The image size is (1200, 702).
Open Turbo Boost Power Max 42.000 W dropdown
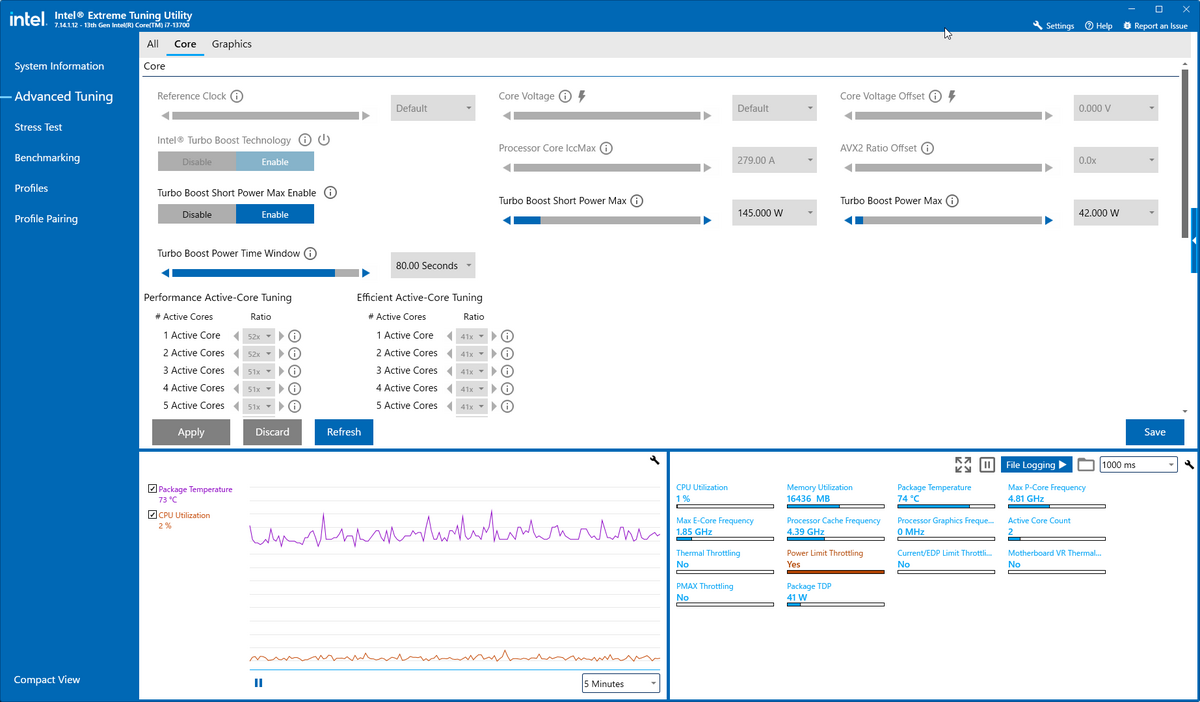[1116, 213]
